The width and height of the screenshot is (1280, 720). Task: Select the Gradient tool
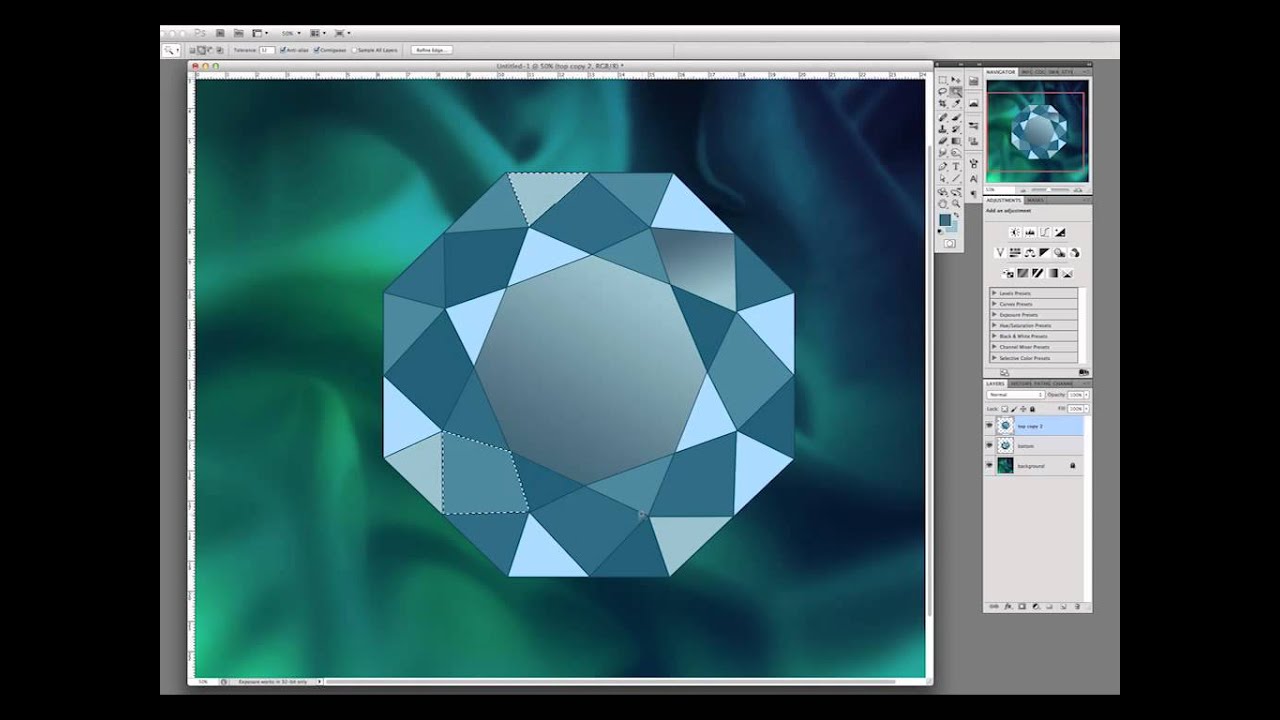point(956,140)
